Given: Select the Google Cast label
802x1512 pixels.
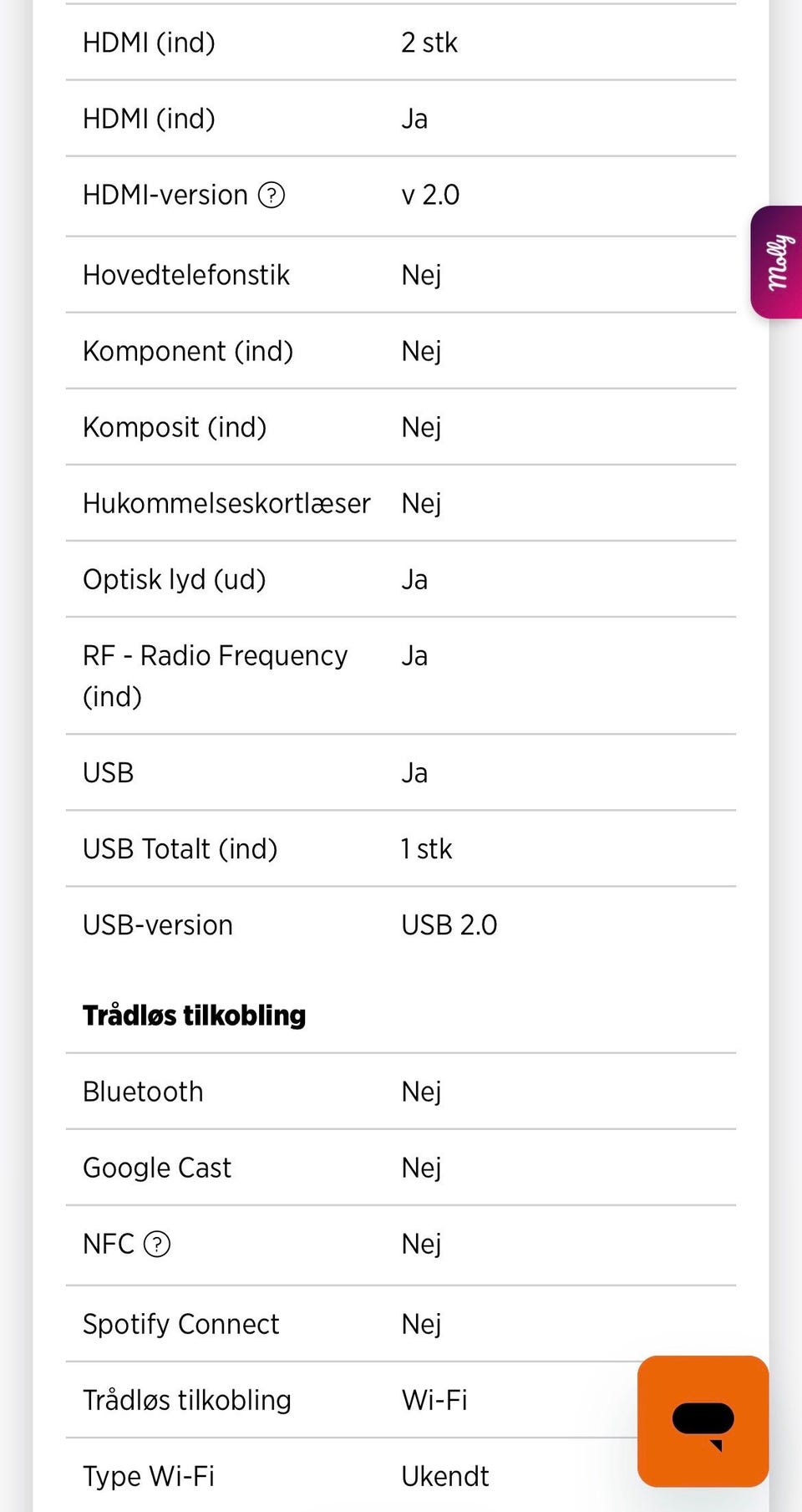Looking at the screenshot, I should coord(157,1168).
